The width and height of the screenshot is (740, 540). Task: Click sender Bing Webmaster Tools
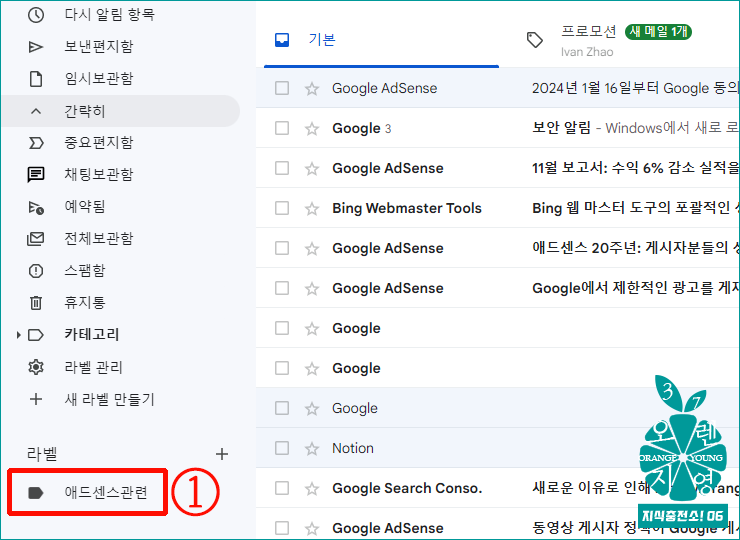tap(407, 208)
